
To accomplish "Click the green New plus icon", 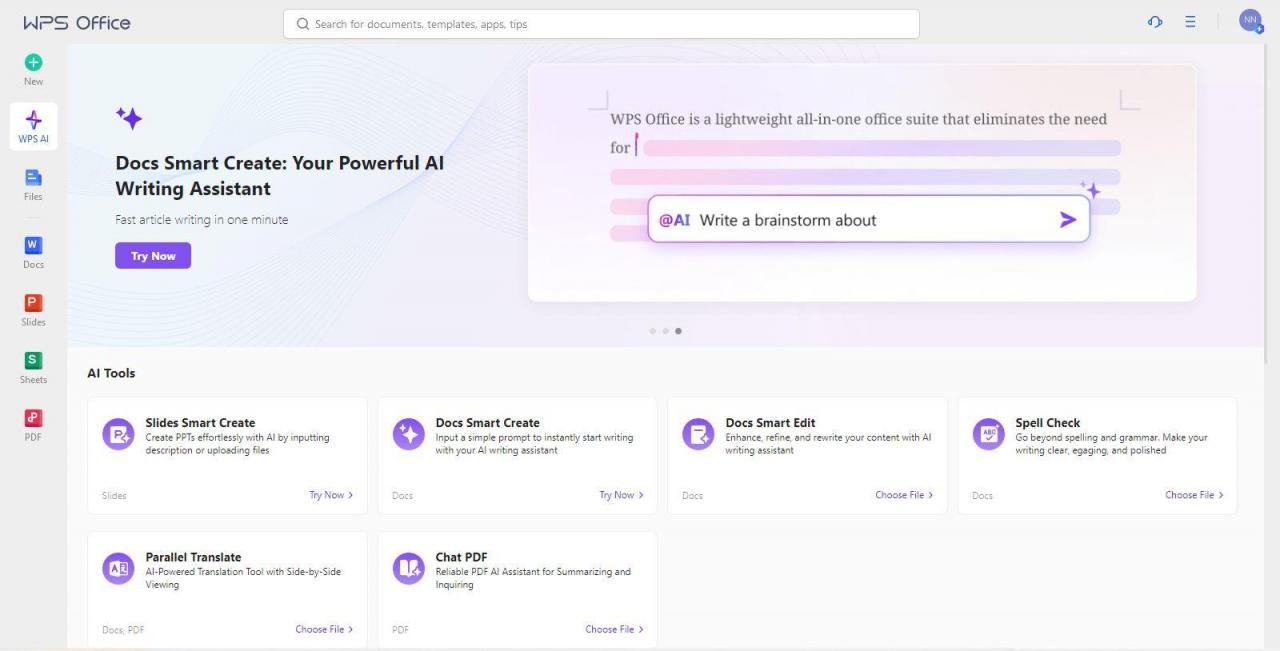I will 34,62.
